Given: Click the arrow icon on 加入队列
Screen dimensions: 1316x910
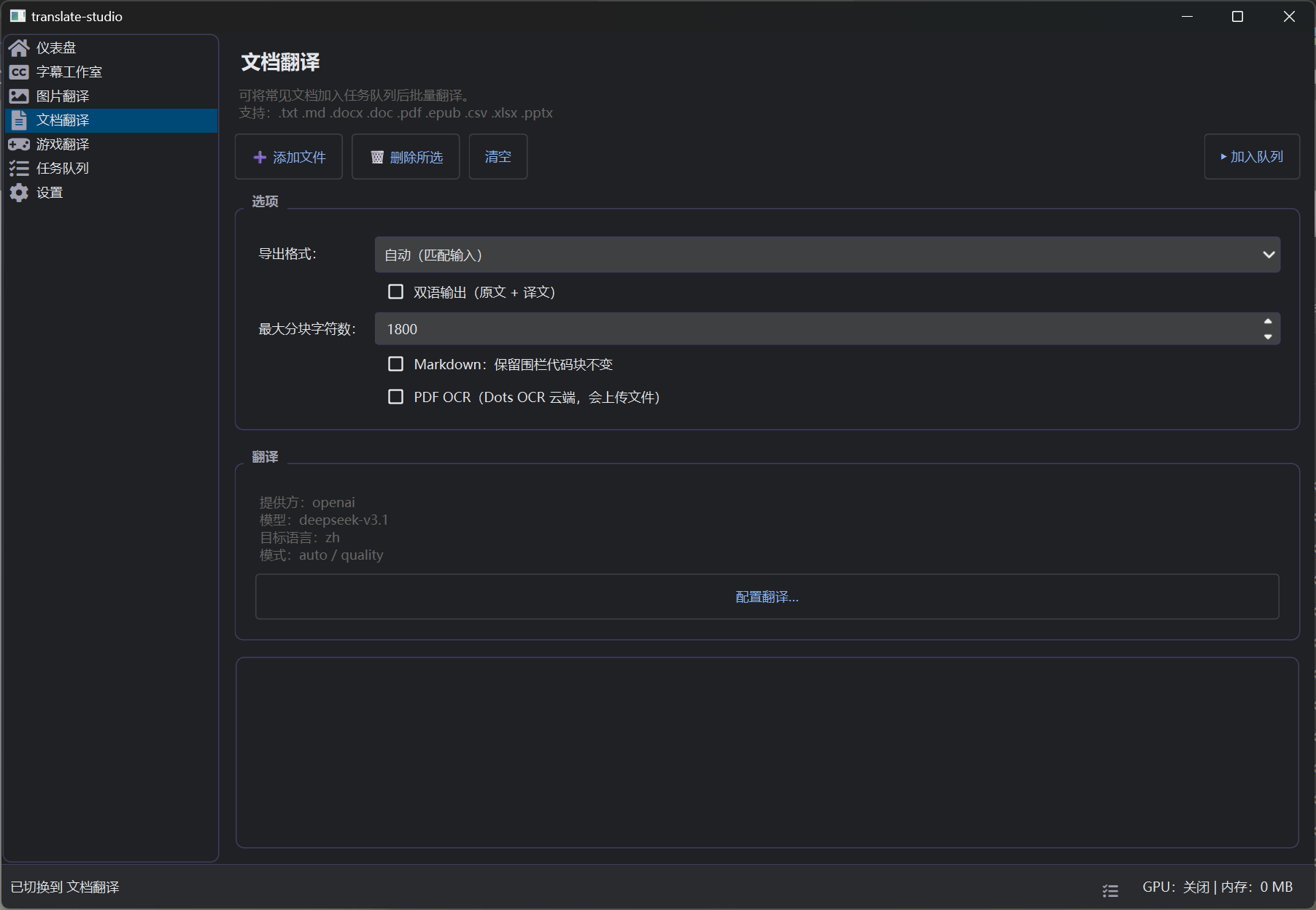Looking at the screenshot, I should [x=1224, y=156].
